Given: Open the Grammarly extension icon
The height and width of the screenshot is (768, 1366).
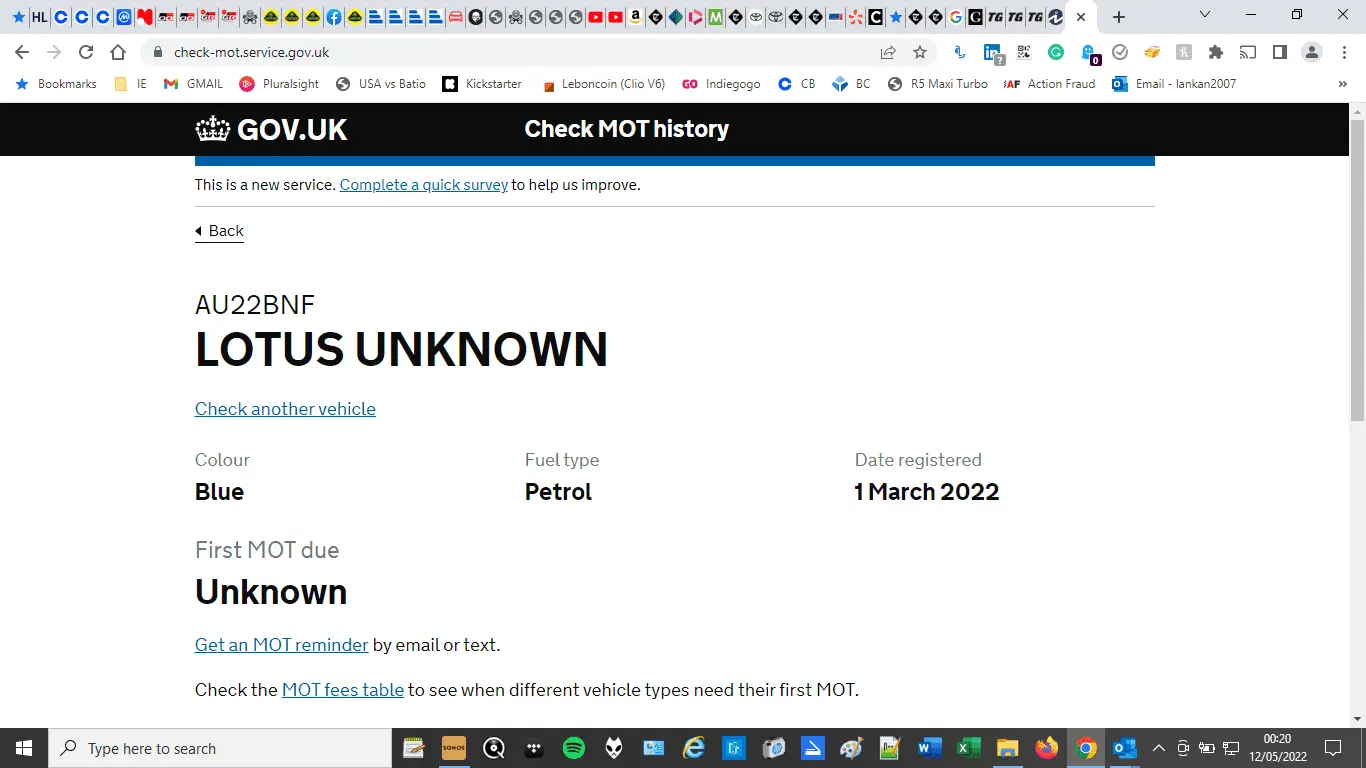Looking at the screenshot, I should point(1056,52).
